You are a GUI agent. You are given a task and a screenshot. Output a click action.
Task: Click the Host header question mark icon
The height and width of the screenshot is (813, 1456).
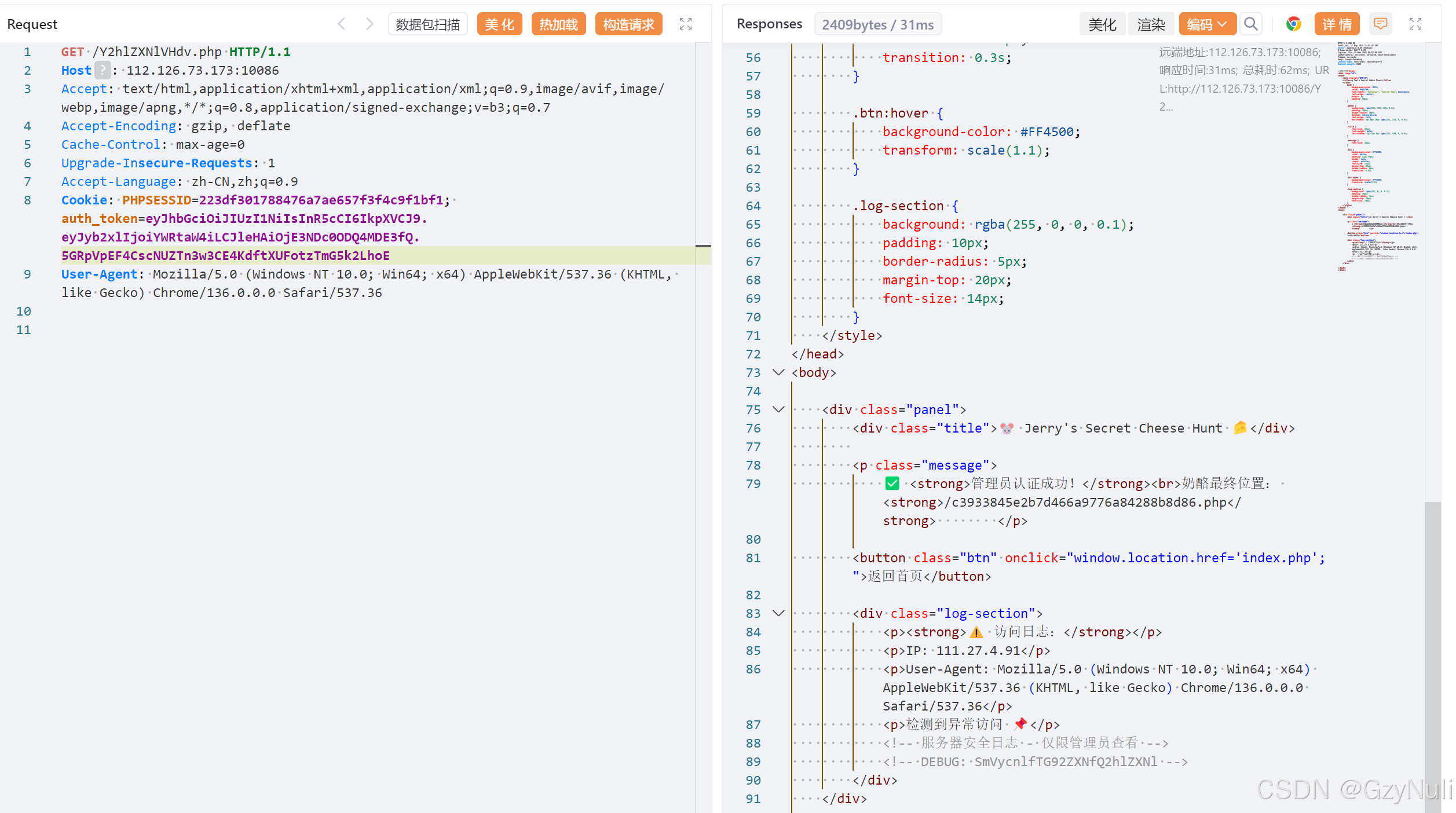103,70
